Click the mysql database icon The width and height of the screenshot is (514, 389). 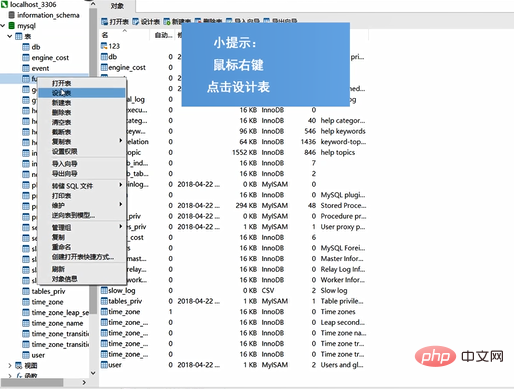pyautogui.click(x=12, y=26)
